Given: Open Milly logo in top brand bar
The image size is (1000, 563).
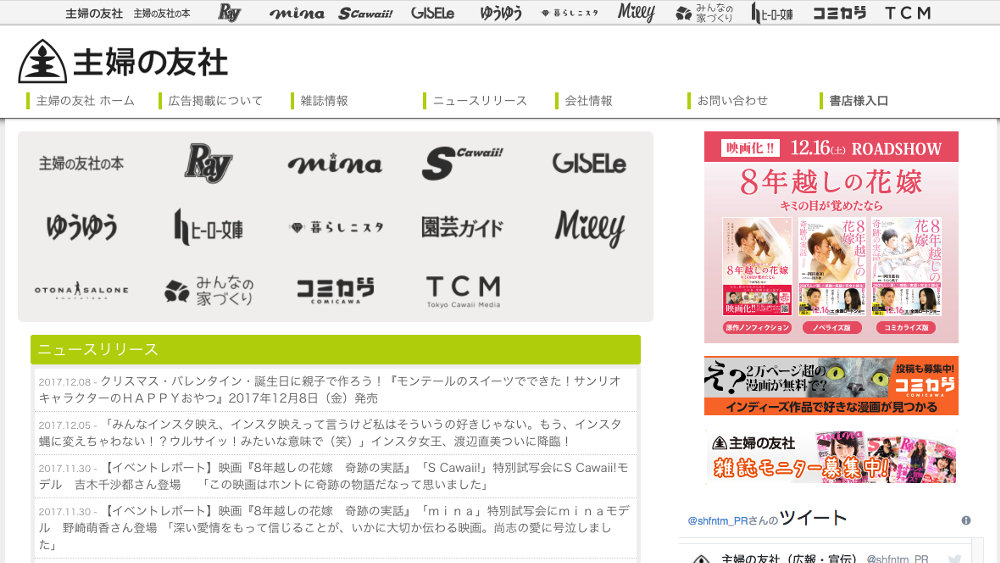Looking at the screenshot, I should click(636, 13).
